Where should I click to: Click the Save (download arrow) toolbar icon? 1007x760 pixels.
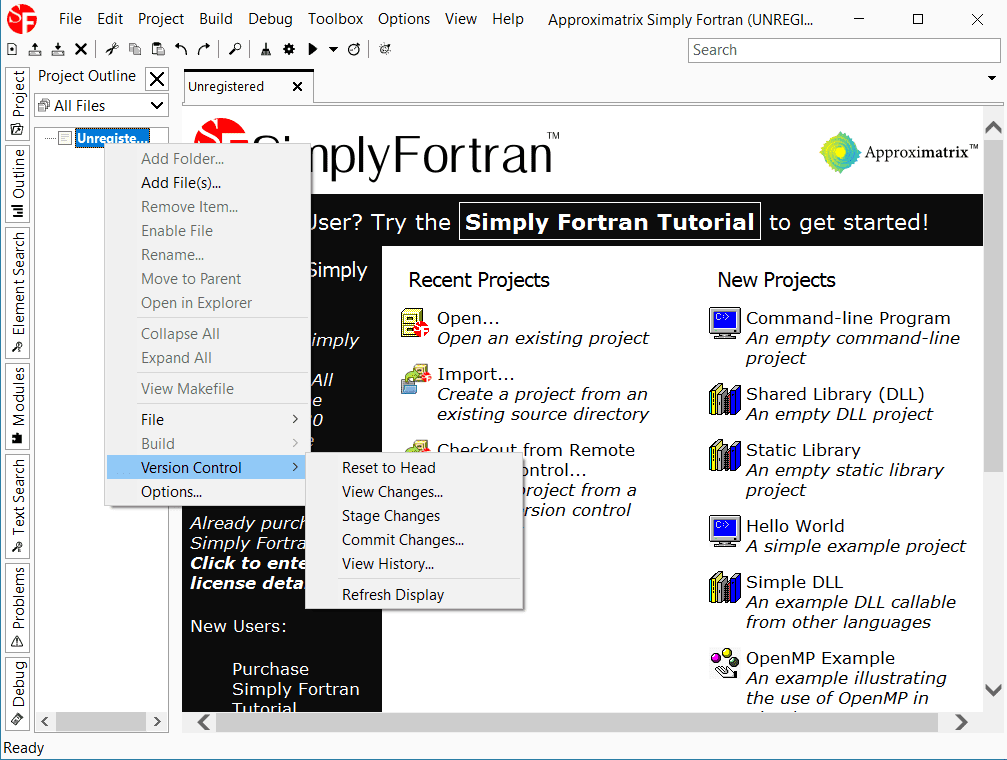(x=58, y=49)
